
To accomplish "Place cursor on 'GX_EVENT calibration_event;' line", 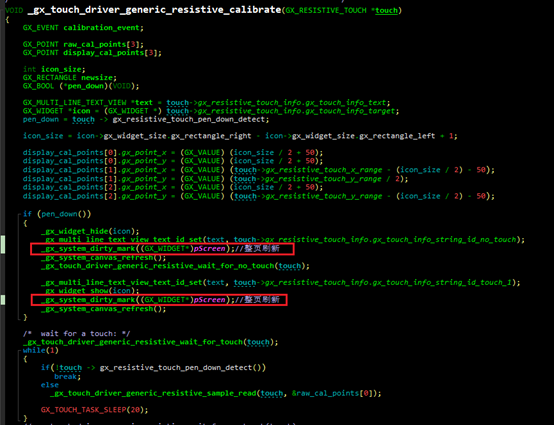I will [x=83, y=28].
